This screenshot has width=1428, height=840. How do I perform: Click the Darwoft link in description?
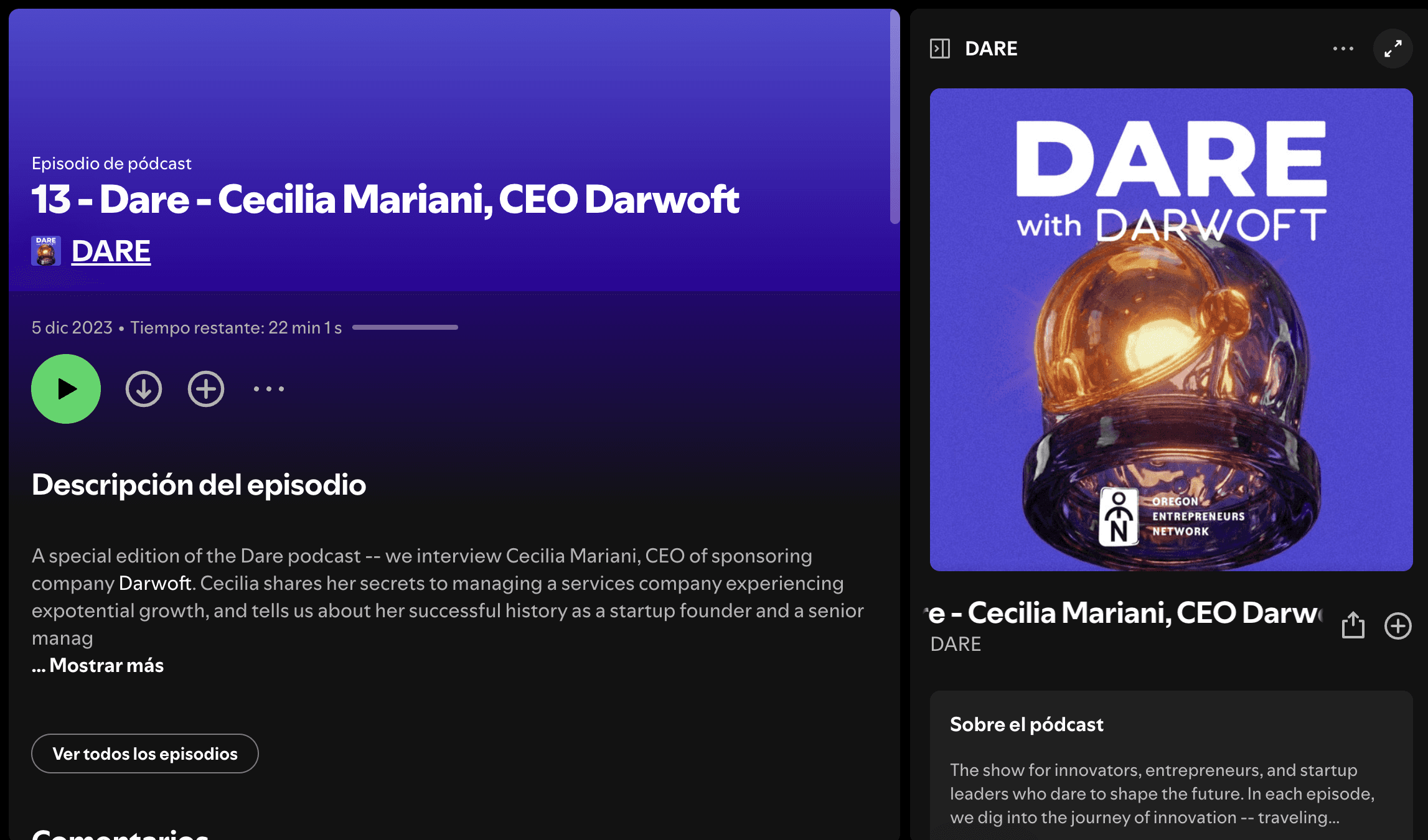pos(155,583)
